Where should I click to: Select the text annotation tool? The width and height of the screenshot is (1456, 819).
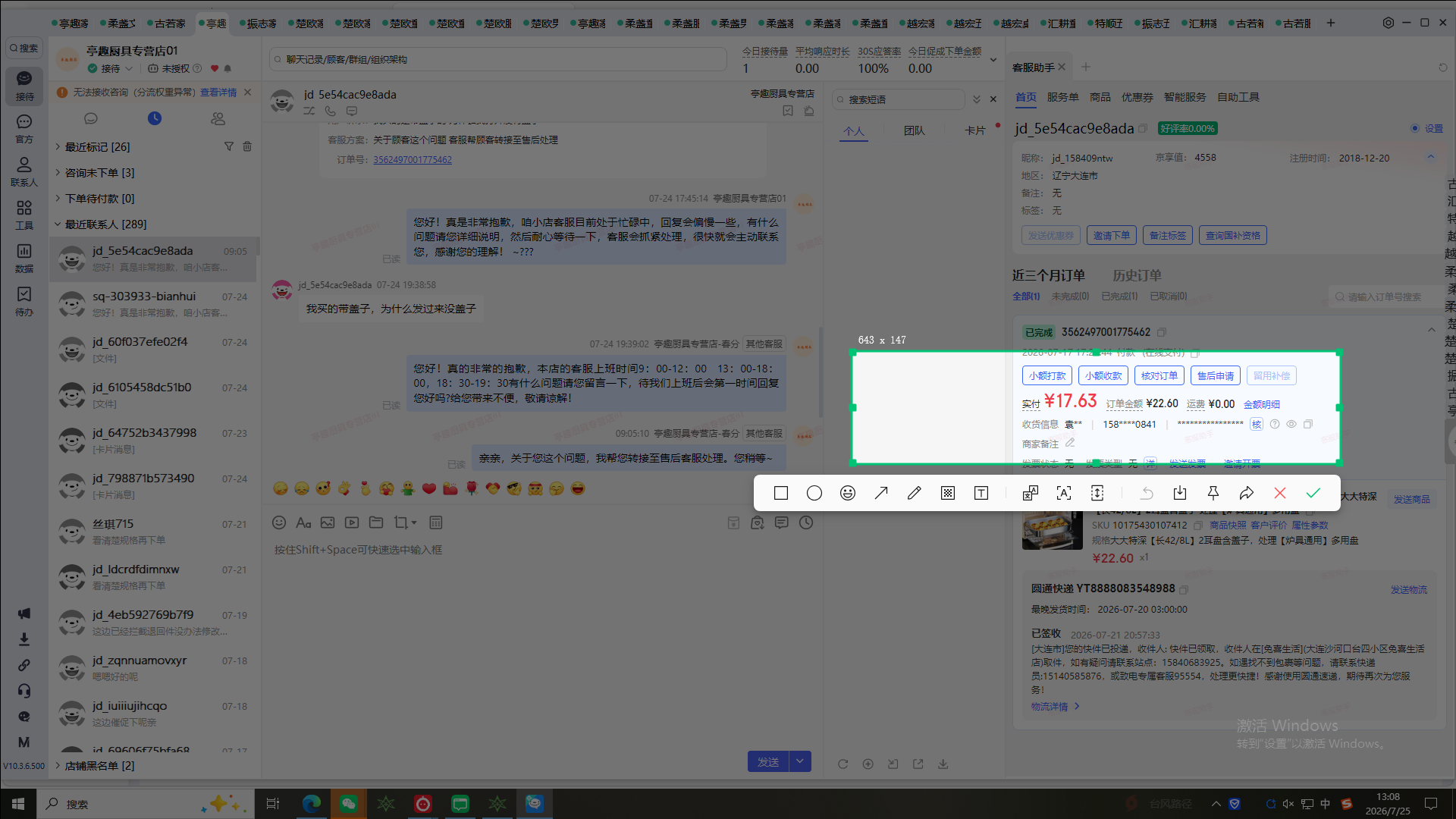tap(981, 494)
